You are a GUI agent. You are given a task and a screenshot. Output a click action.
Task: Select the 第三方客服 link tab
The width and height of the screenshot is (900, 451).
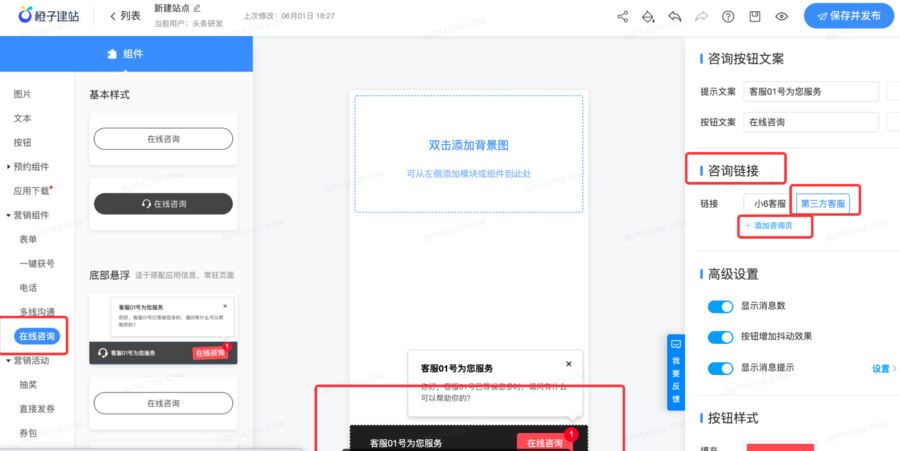(823, 203)
